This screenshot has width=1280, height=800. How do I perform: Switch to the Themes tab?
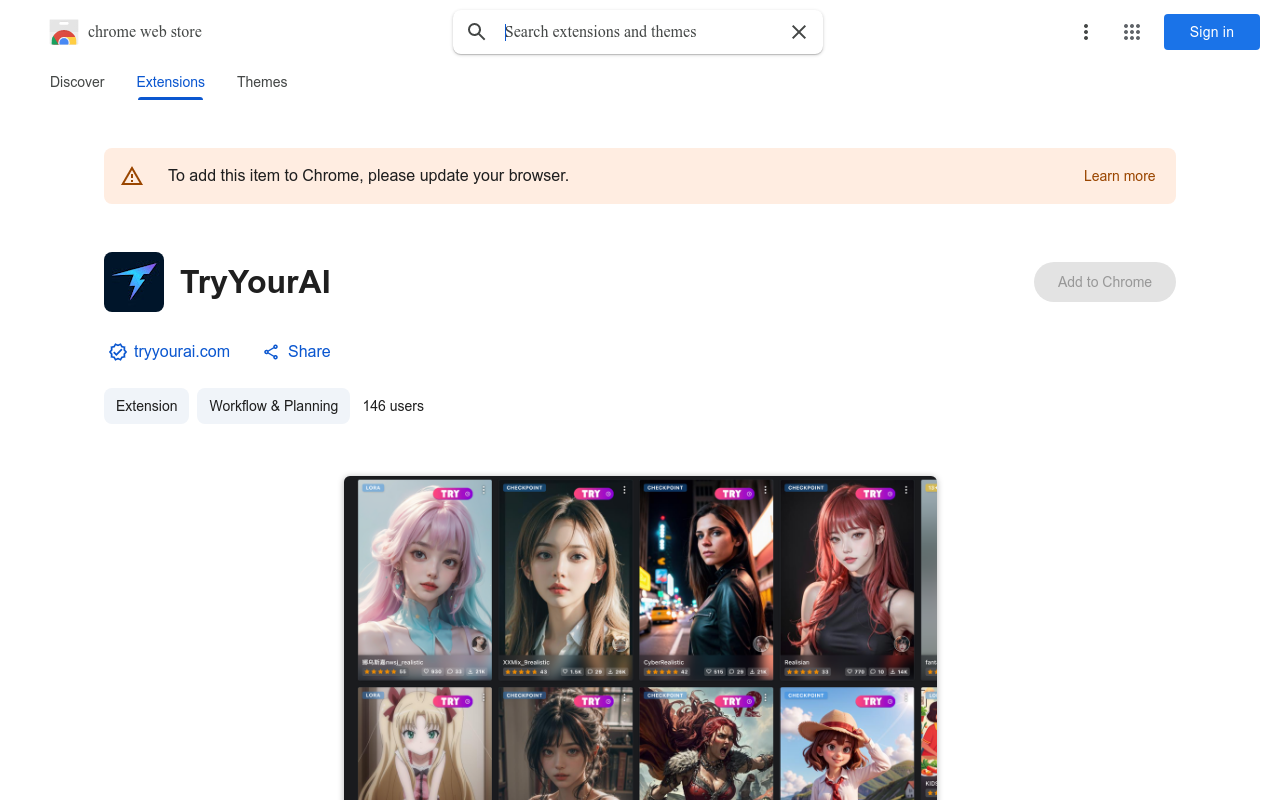click(x=262, y=82)
